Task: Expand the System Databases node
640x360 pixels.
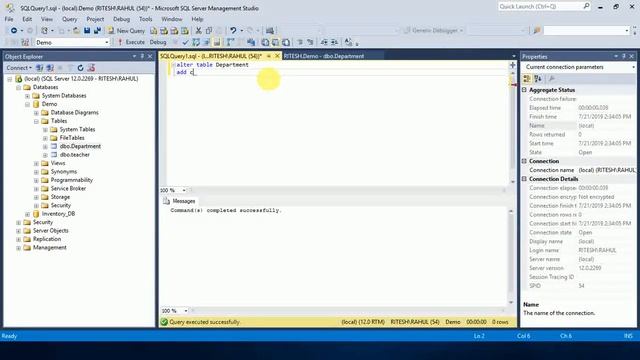Action: tap(27, 96)
